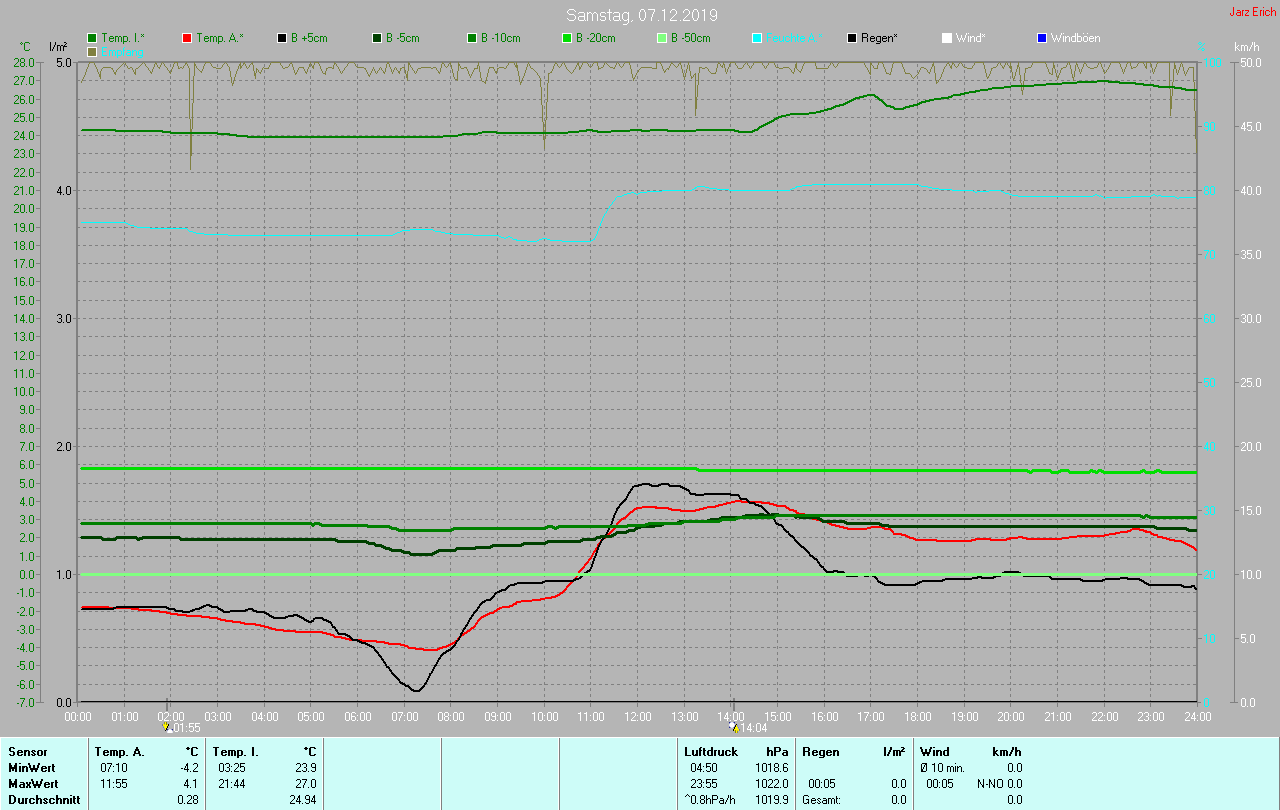Click the Temp. I. average "24.94"
1280x810 pixels.
tap(303, 800)
